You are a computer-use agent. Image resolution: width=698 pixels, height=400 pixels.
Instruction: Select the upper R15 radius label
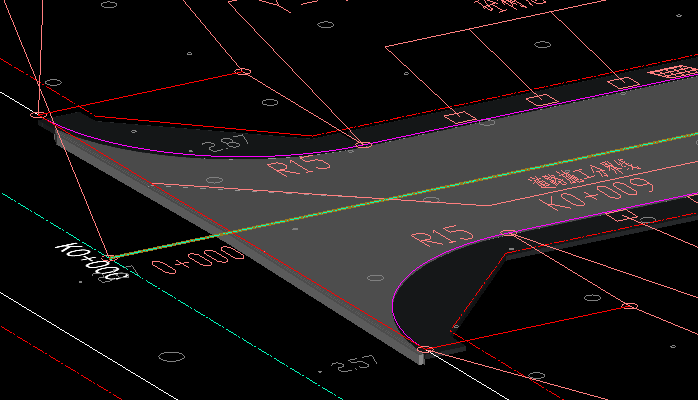[301, 164]
